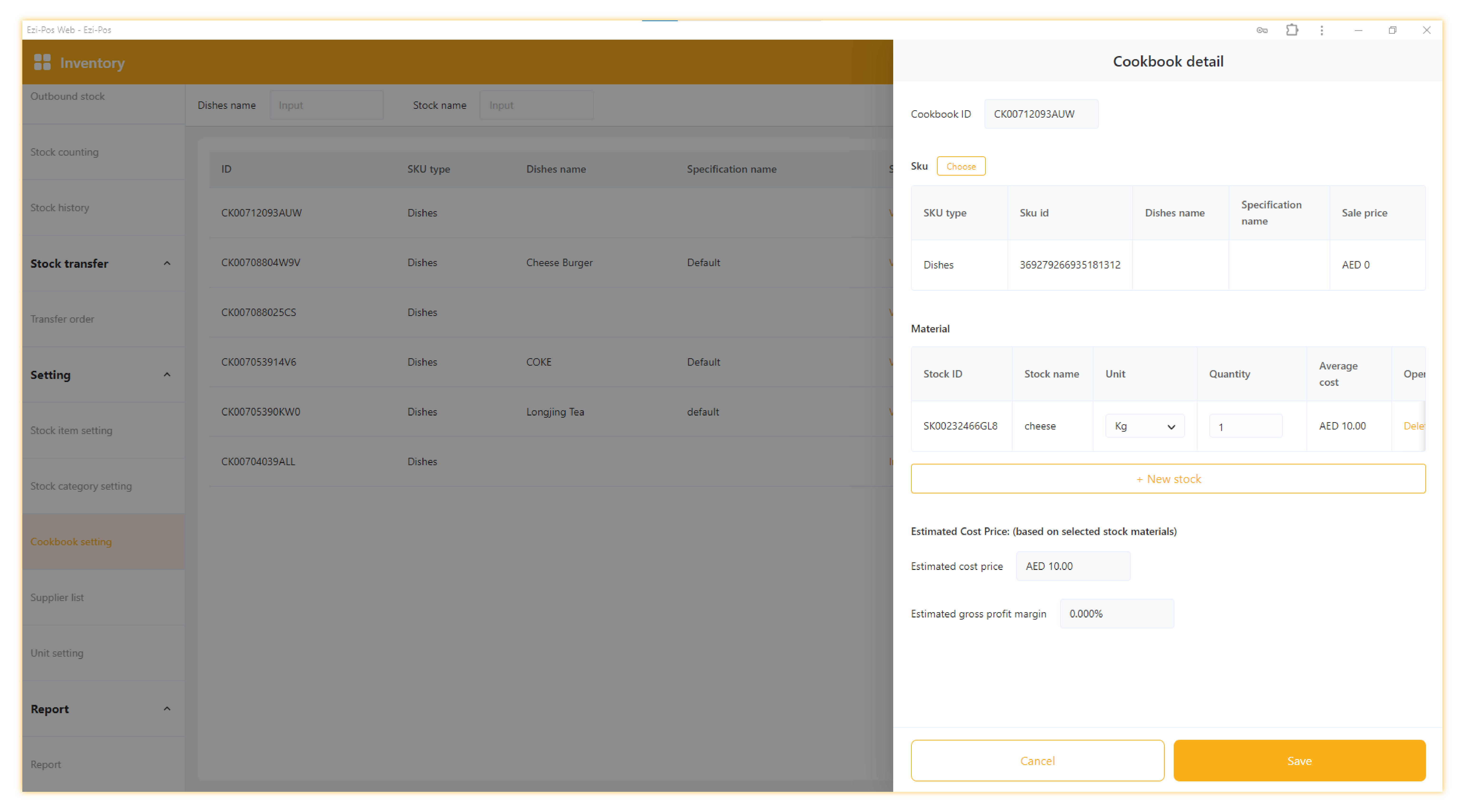Click the SKU type column header in list
Screen dimensions: 1465x812
coord(428,169)
